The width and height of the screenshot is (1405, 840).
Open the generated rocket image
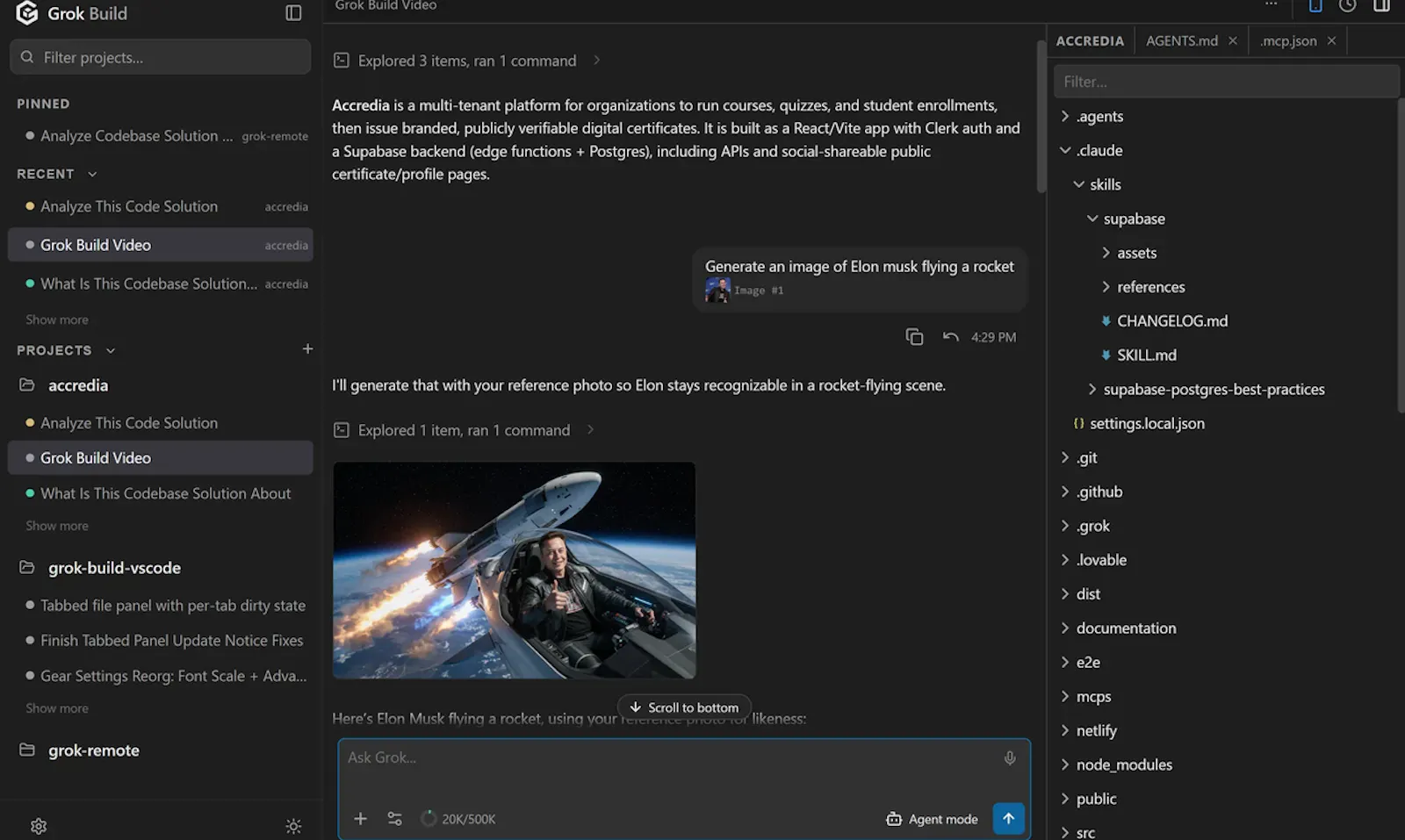[x=515, y=570]
